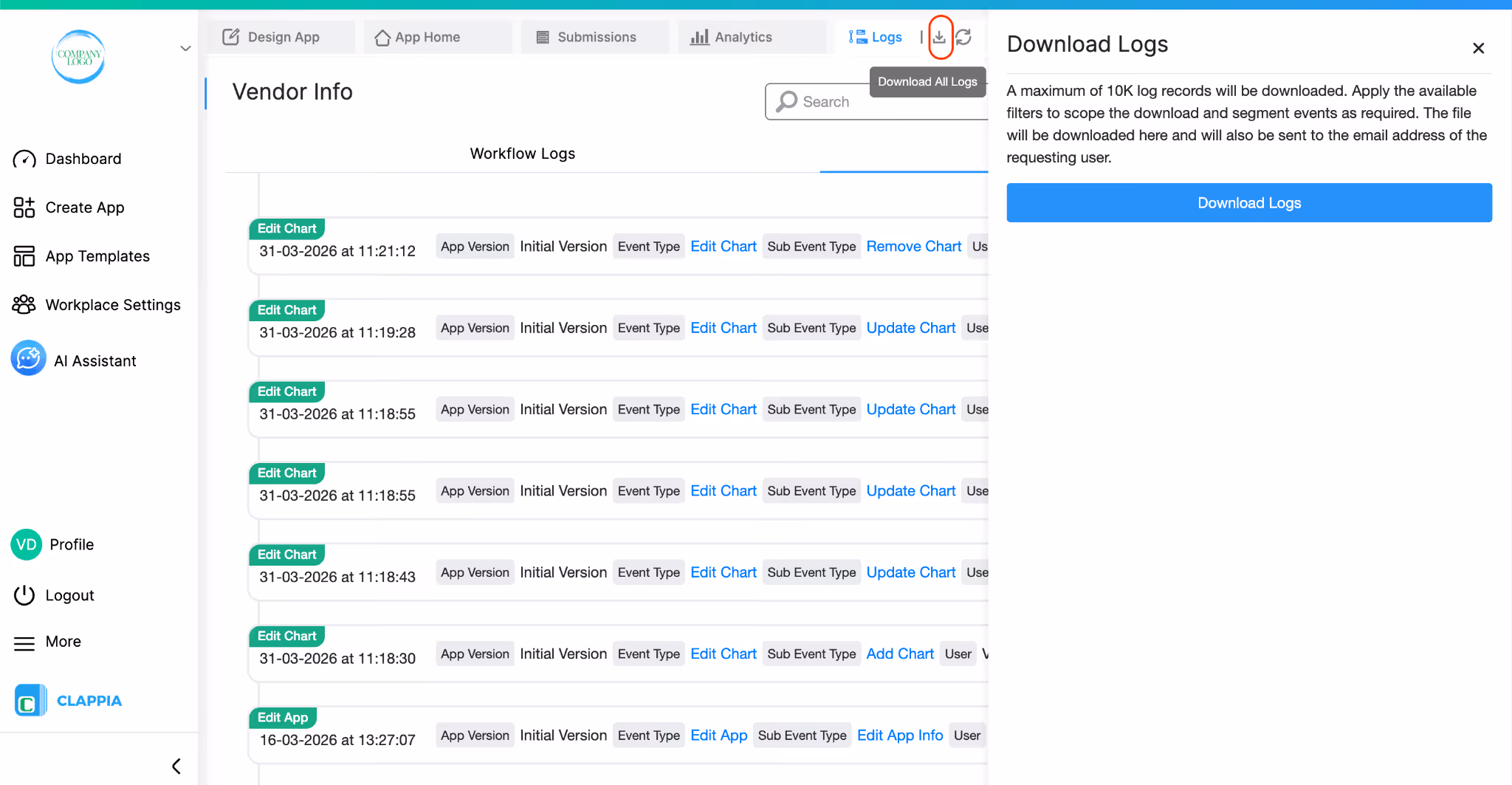This screenshot has width=1512, height=785.
Task: Go to the Analytics tab
Action: click(751, 37)
